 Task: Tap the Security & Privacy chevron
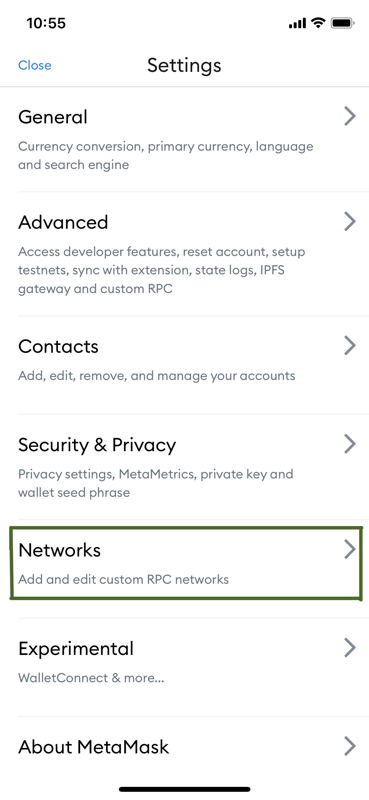coord(350,444)
